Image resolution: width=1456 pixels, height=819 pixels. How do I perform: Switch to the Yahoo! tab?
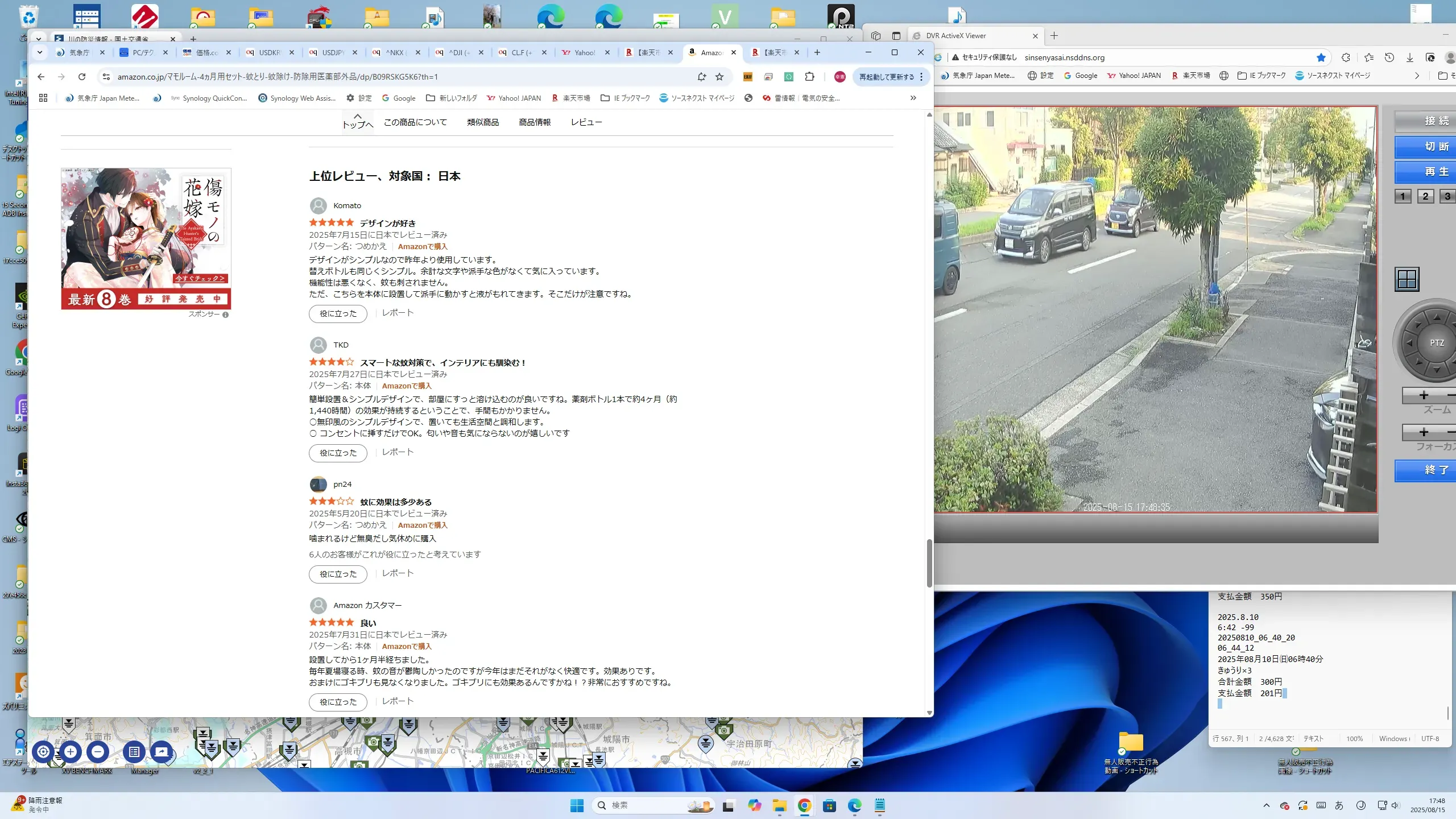tap(584, 52)
